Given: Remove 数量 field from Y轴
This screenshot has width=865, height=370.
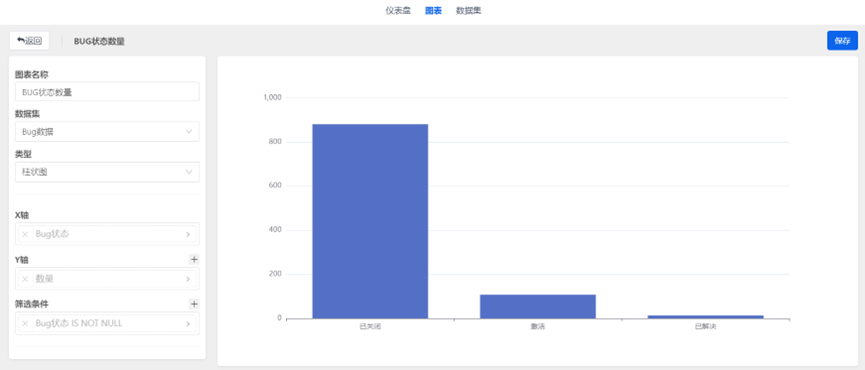Looking at the screenshot, I should coord(25,279).
